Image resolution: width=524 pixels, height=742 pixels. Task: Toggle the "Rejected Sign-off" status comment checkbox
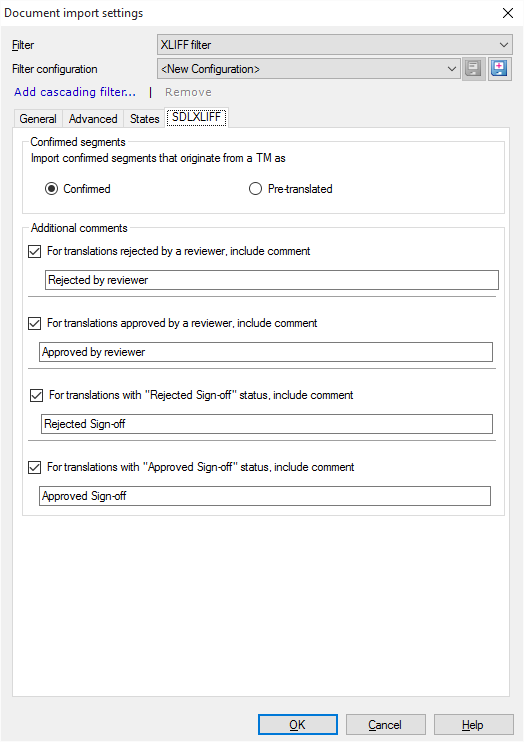pyautogui.click(x=36, y=395)
